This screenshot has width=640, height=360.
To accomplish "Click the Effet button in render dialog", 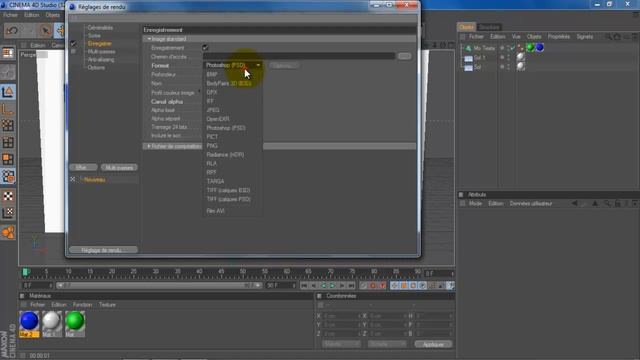I will pyautogui.click(x=83, y=167).
